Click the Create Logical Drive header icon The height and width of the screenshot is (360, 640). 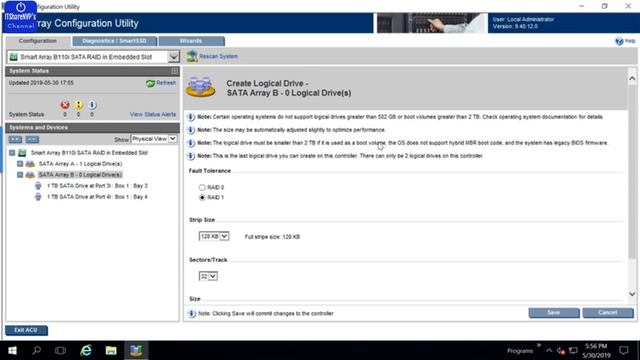coord(200,87)
